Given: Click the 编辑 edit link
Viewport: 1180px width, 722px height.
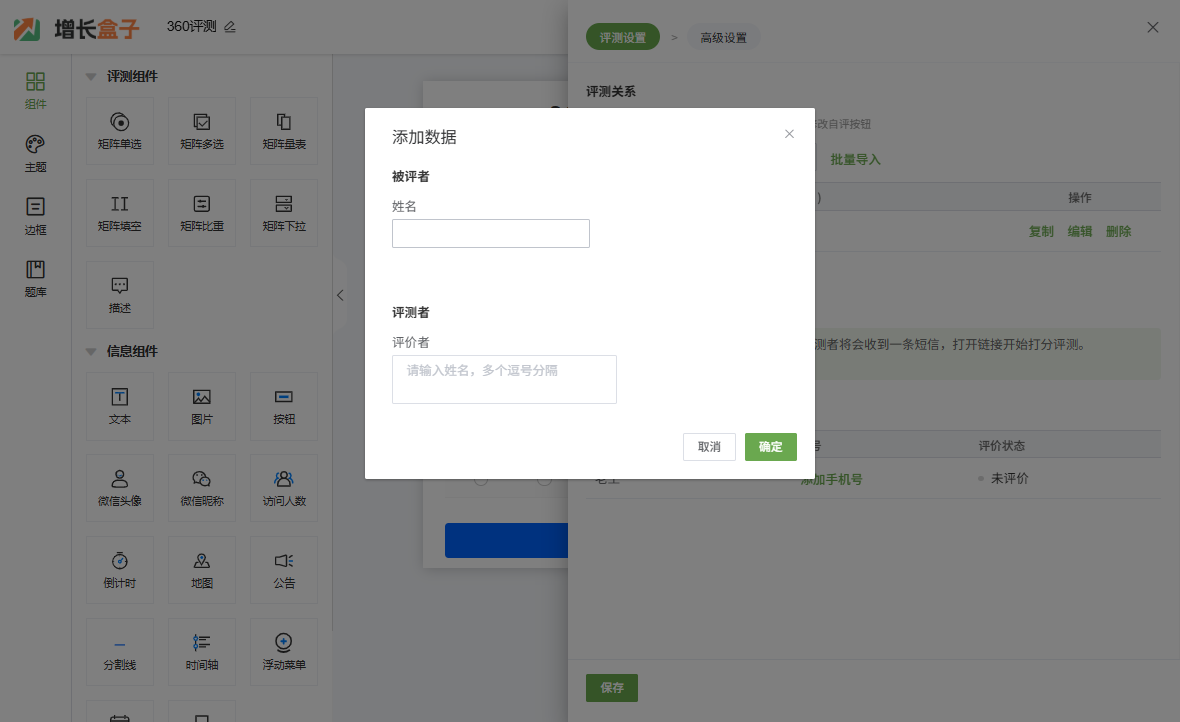Looking at the screenshot, I should click(x=1079, y=231).
